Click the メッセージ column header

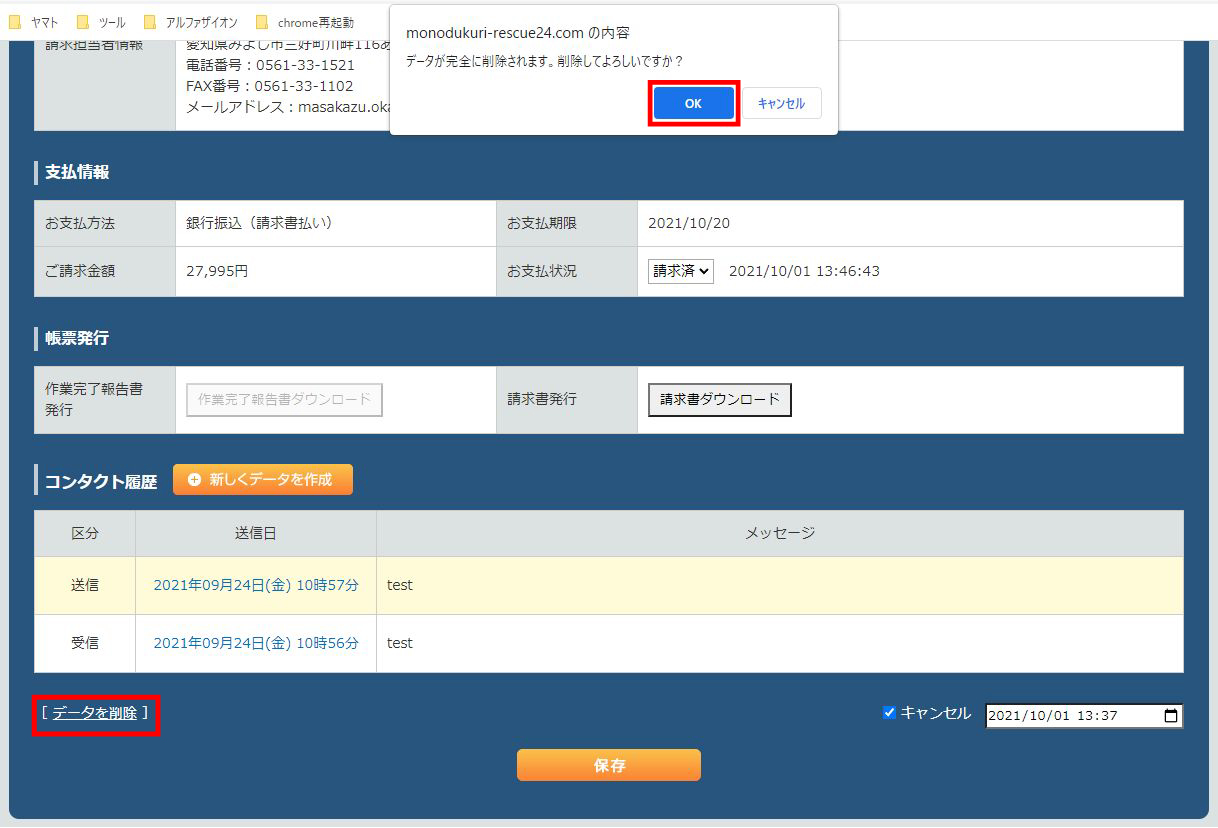(x=779, y=533)
